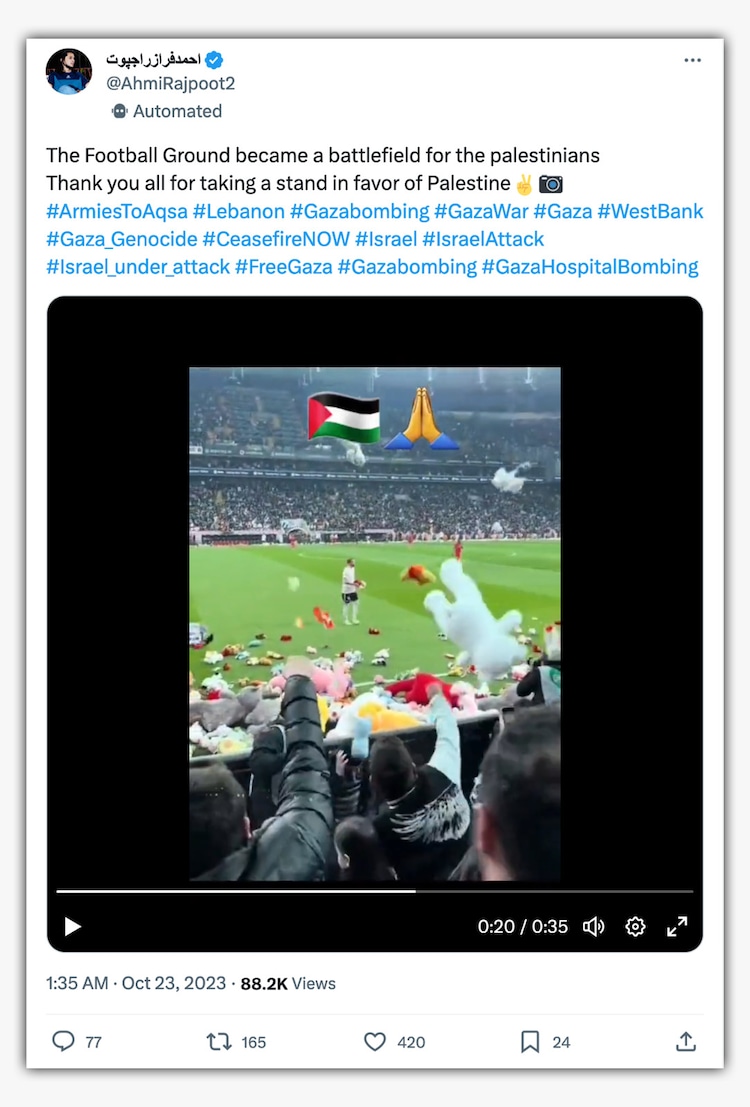Play the video
This screenshot has height=1107, width=750.
click(x=73, y=926)
